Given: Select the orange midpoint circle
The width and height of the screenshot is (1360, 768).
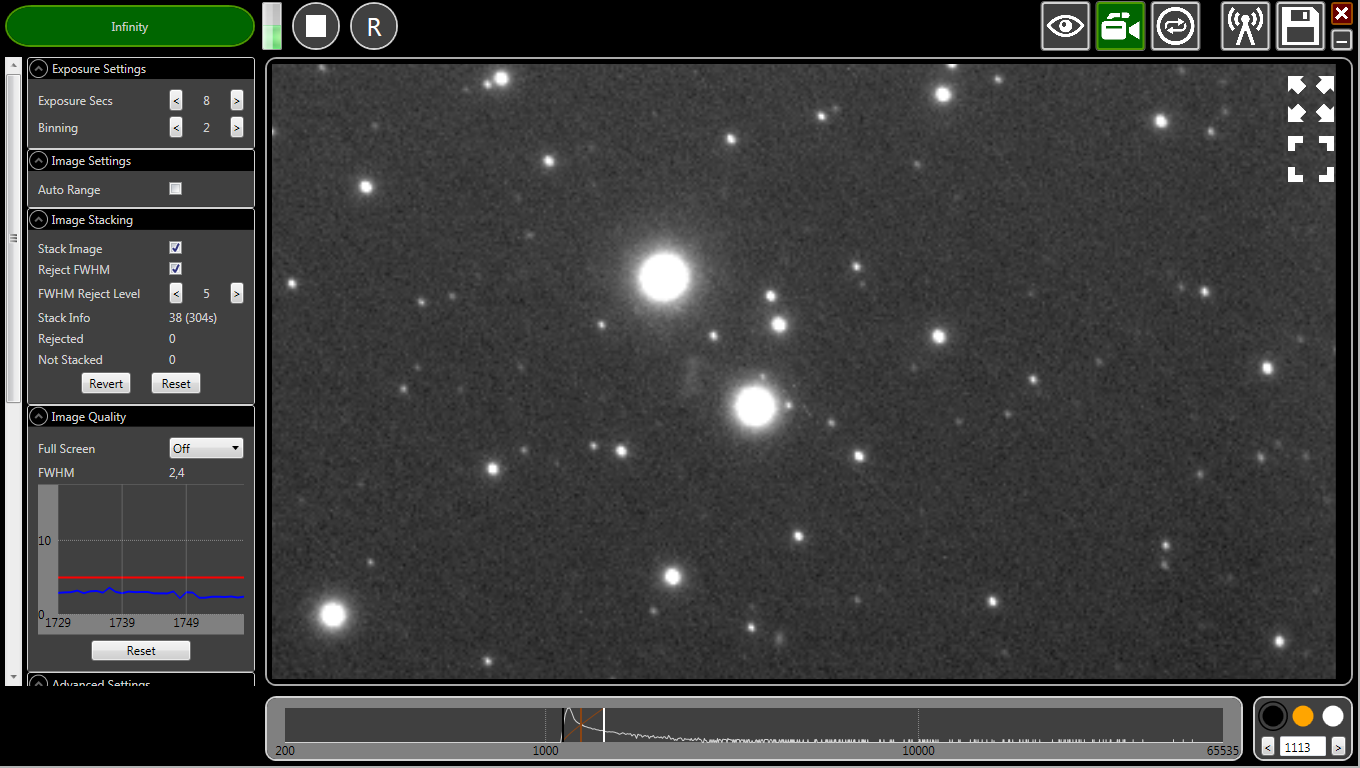Looking at the screenshot, I should (1303, 716).
